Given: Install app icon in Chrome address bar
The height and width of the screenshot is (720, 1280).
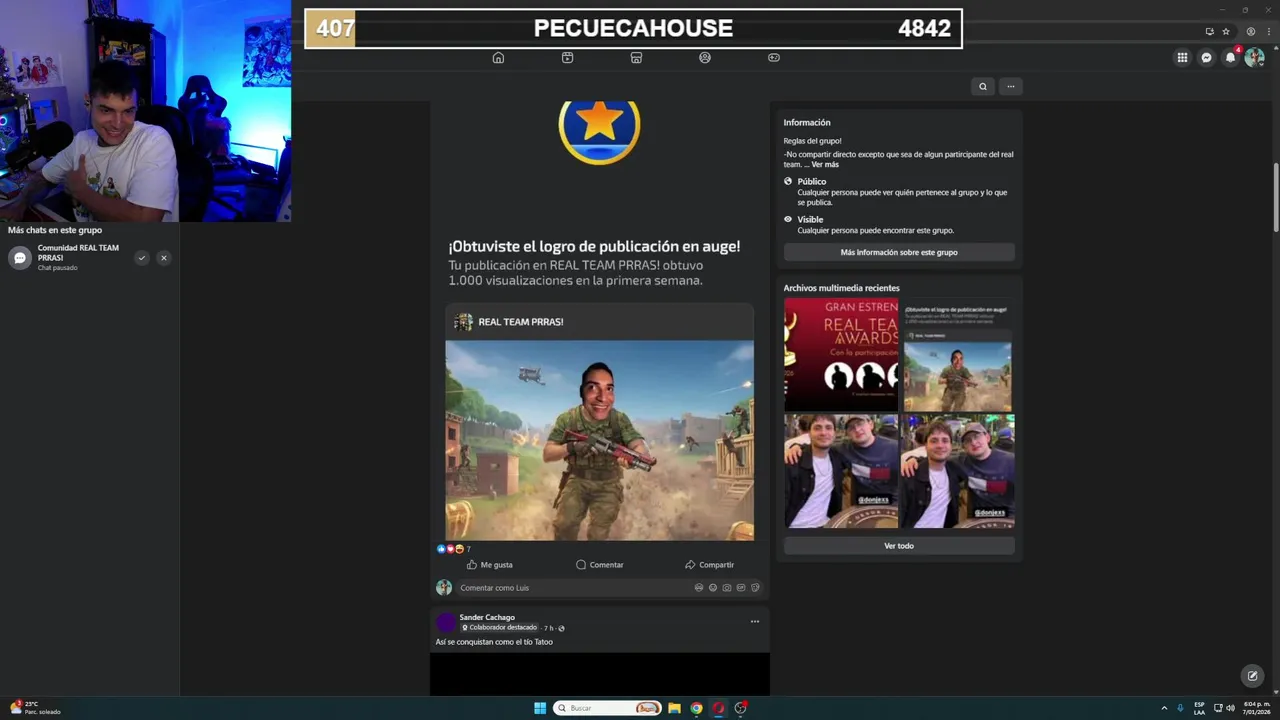Looking at the screenshot, I should pyautogui.click(x=1209, y=31).
